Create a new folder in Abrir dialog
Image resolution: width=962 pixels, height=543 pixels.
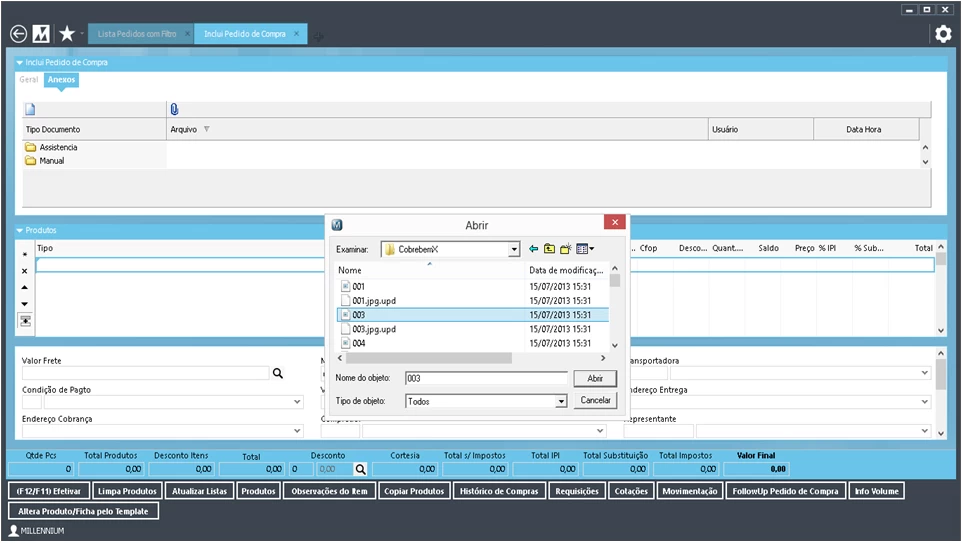pyautogui.click(x=565, y=249)
